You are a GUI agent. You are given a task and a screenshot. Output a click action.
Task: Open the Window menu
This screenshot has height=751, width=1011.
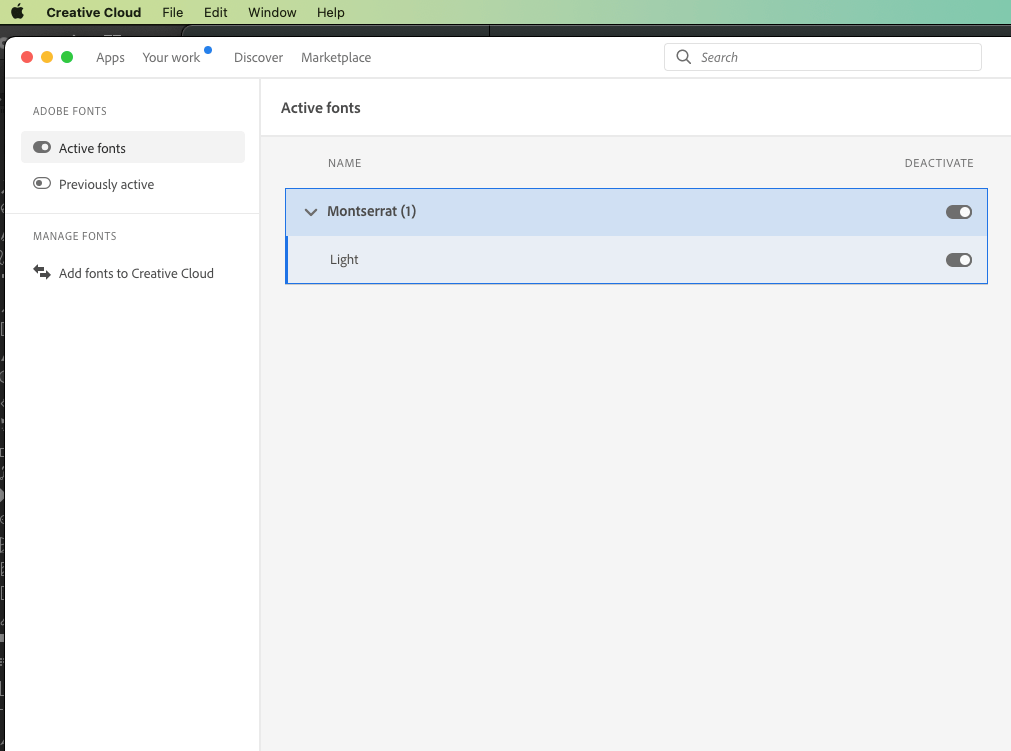pyautogui.click(x=272, y=12)
